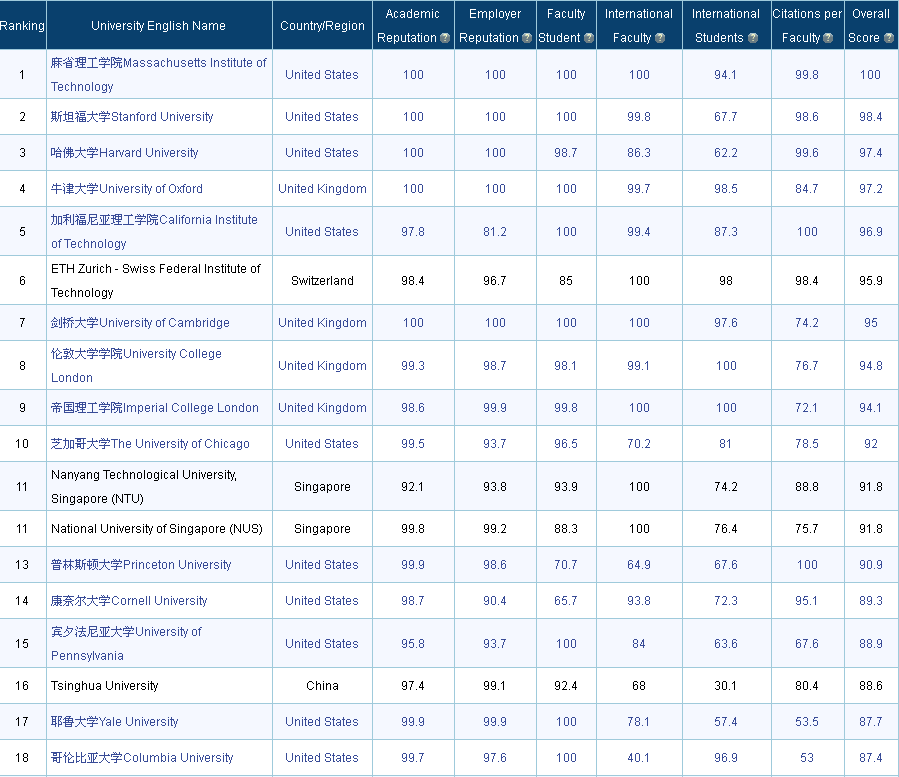Click the Citations per Faculty header text
899x777 pixels.
pos(807,26)
